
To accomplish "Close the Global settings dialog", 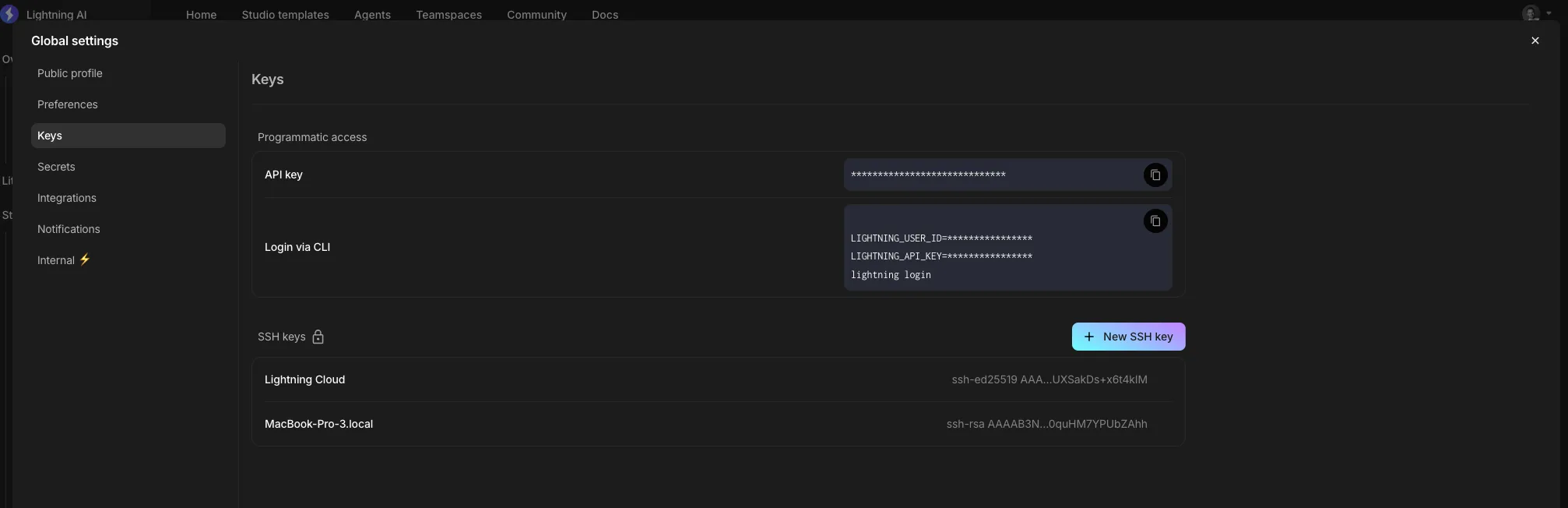I will point(1535,41).
